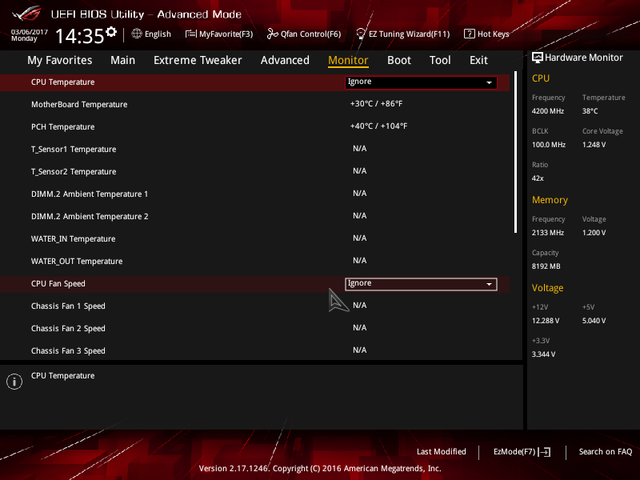Launch Qfan Control(F6)
The image size is (640, 480).
(x=304, y=34)
